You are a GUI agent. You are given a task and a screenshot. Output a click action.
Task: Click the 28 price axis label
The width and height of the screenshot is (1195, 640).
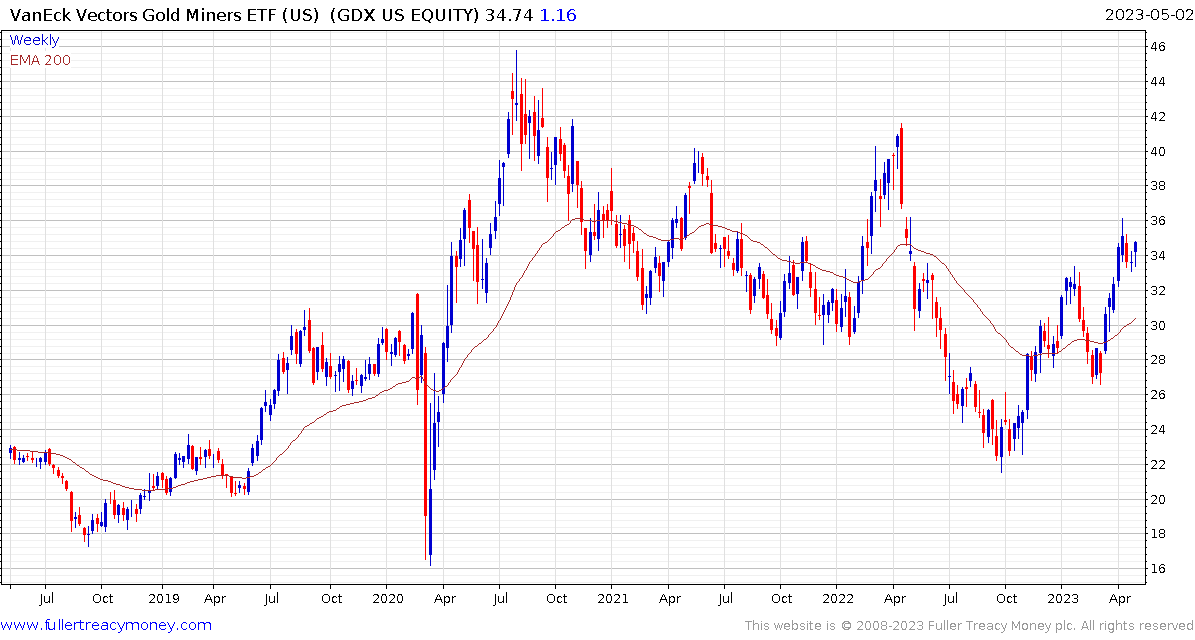1158,360
